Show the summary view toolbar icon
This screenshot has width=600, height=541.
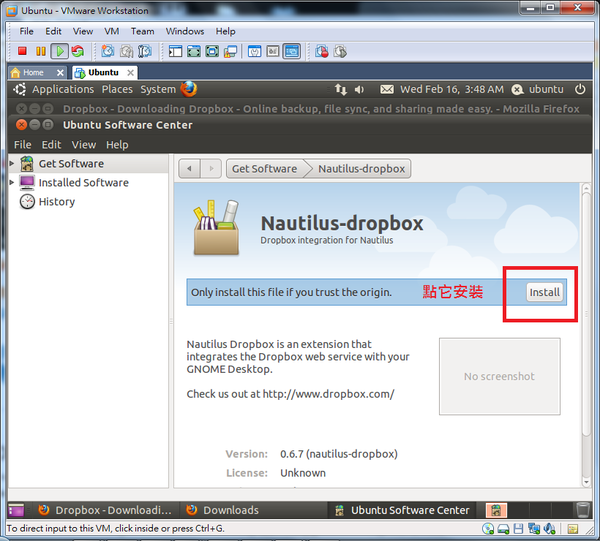point(254,51)
